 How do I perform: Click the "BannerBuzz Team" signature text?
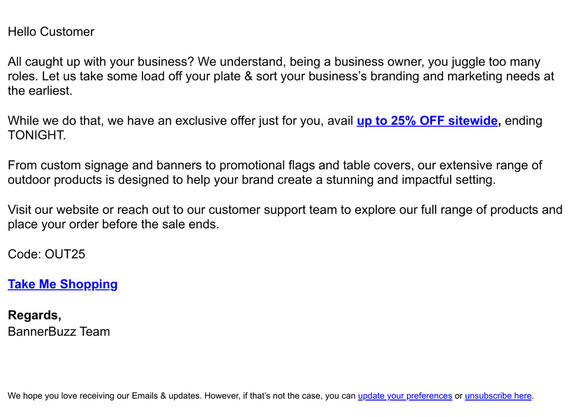pos(59,332)
